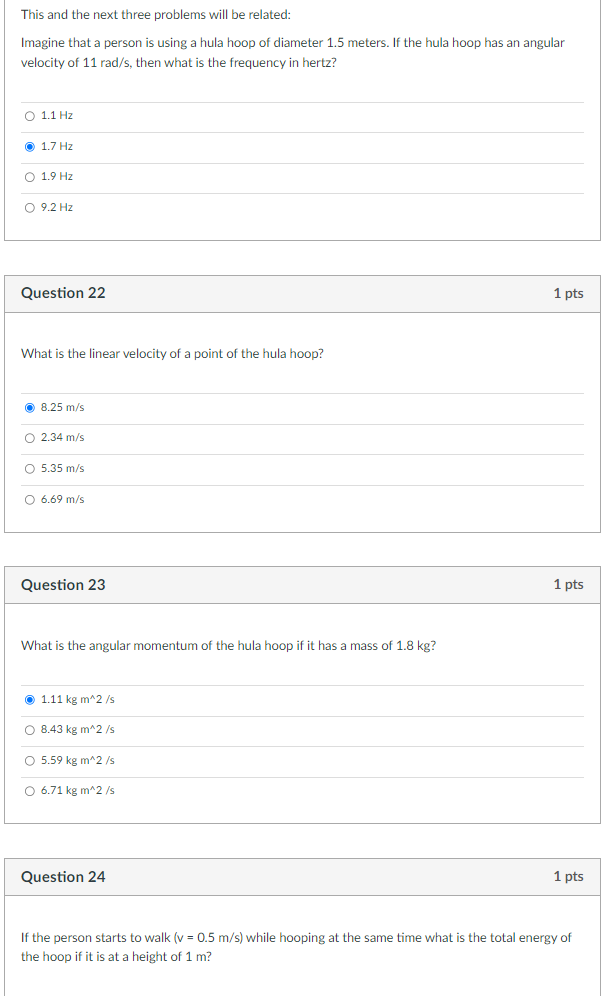Select the 8.43 kg m^2 /s option

coord(29,730)
